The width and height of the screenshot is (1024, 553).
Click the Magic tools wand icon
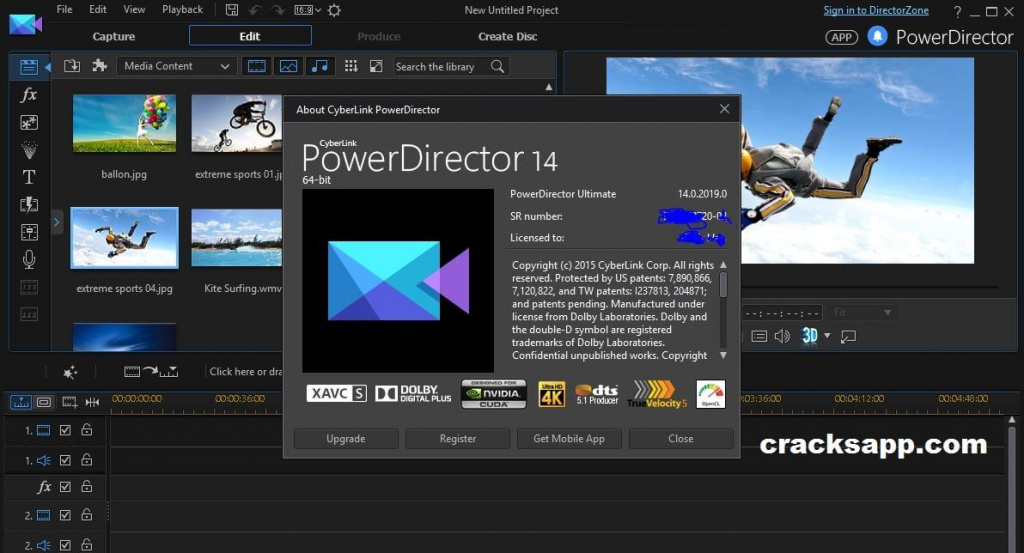70,372
